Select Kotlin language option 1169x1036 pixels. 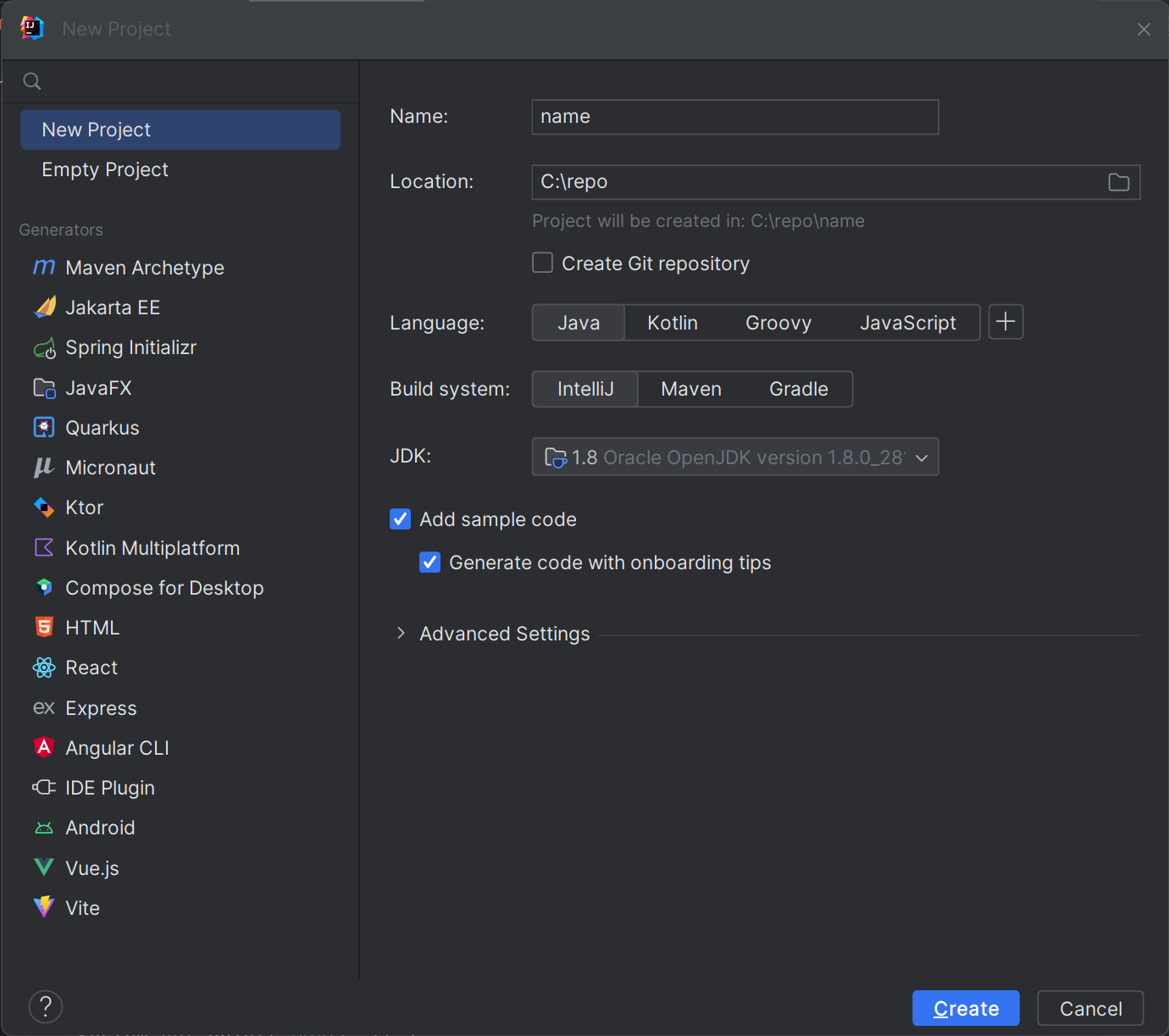673,323
